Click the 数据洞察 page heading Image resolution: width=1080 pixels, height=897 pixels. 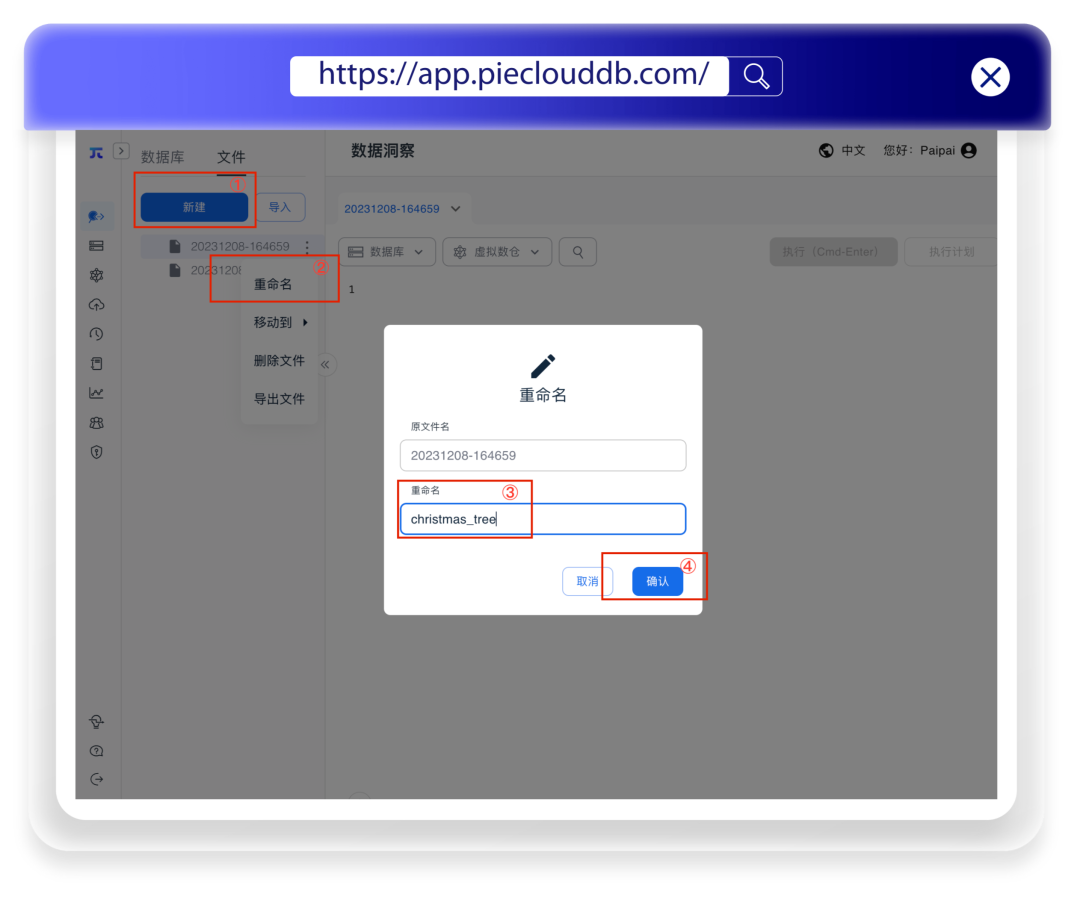point(383,151)
